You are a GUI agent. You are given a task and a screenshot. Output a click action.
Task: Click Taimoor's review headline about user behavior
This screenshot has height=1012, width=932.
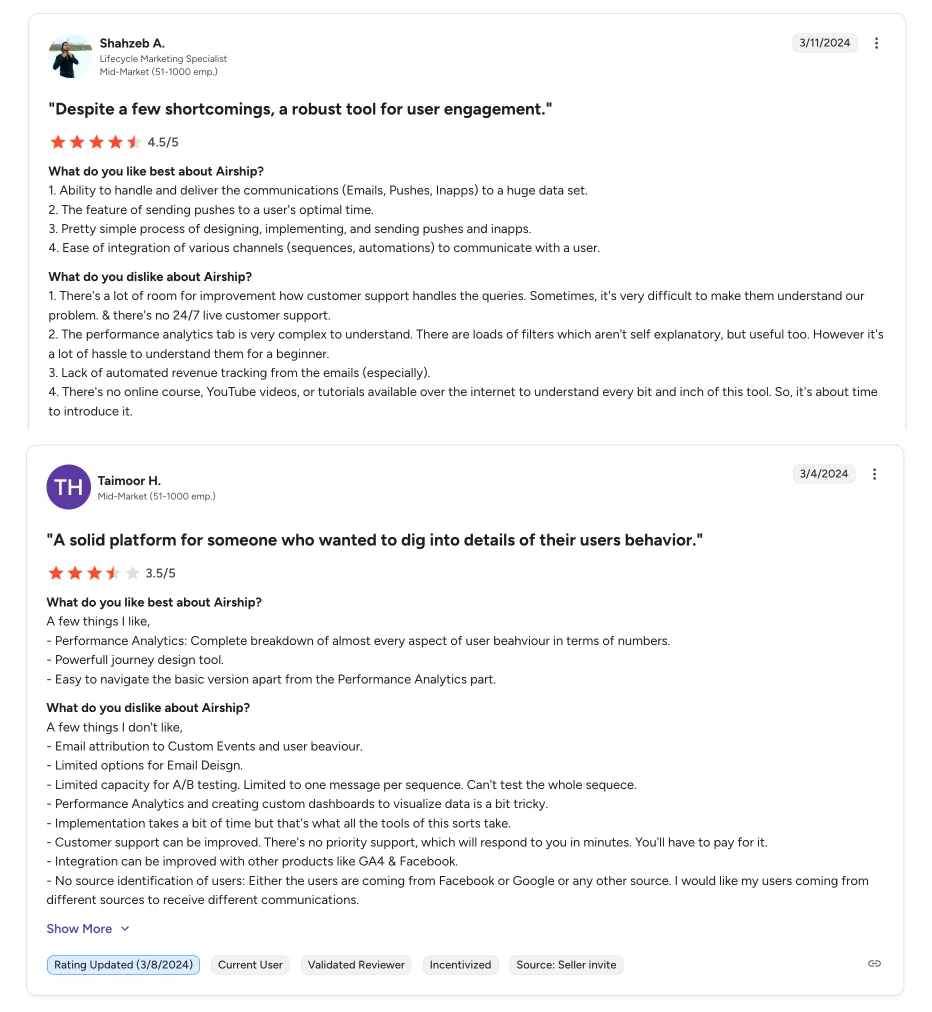pos(375,539)
